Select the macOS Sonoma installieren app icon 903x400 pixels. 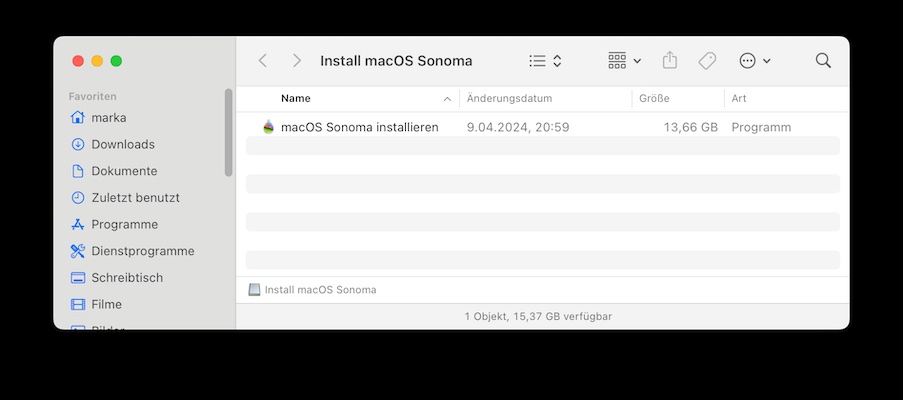[x=268, y=127]
